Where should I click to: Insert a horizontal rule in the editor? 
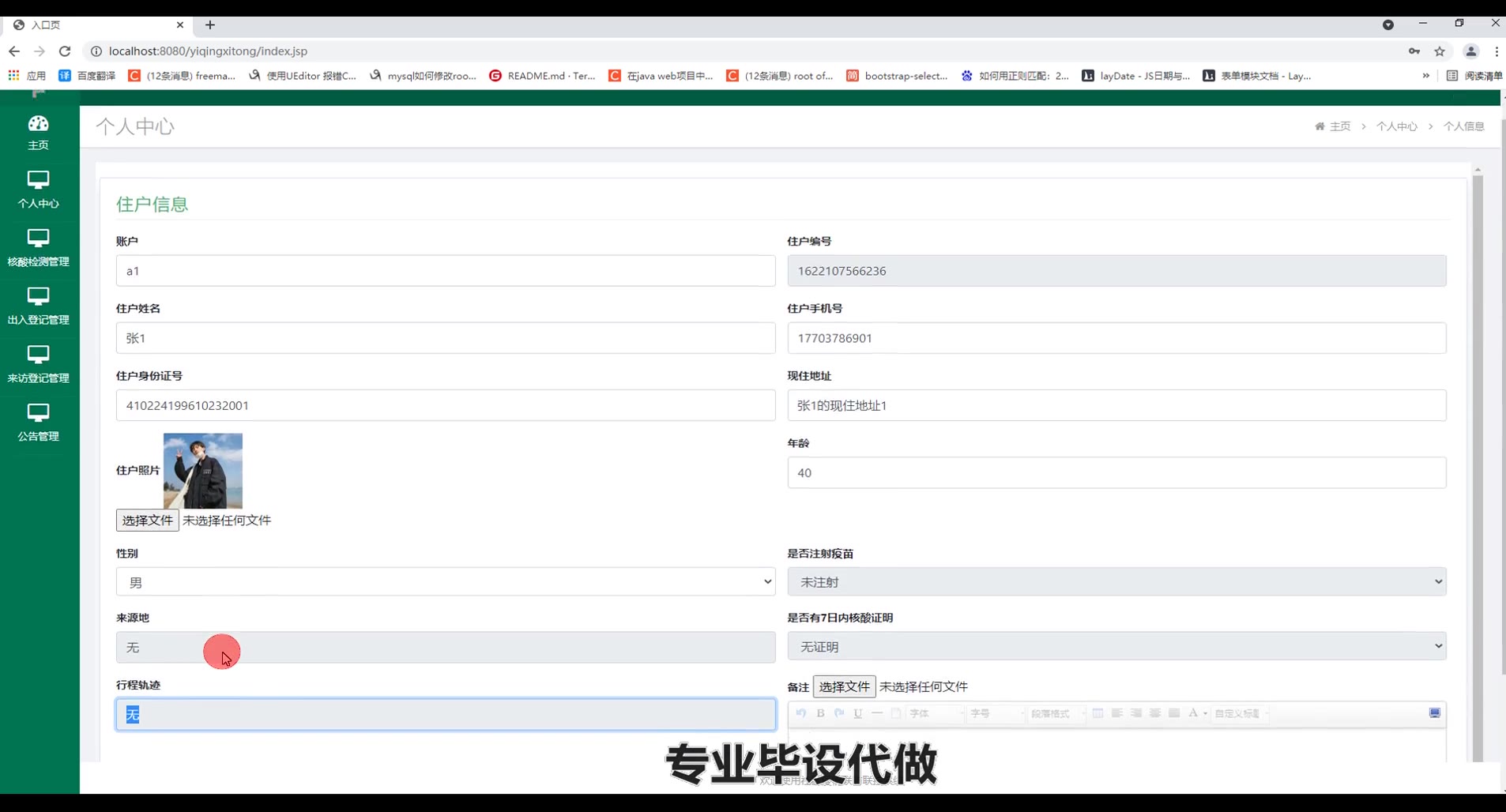[877, 713]
